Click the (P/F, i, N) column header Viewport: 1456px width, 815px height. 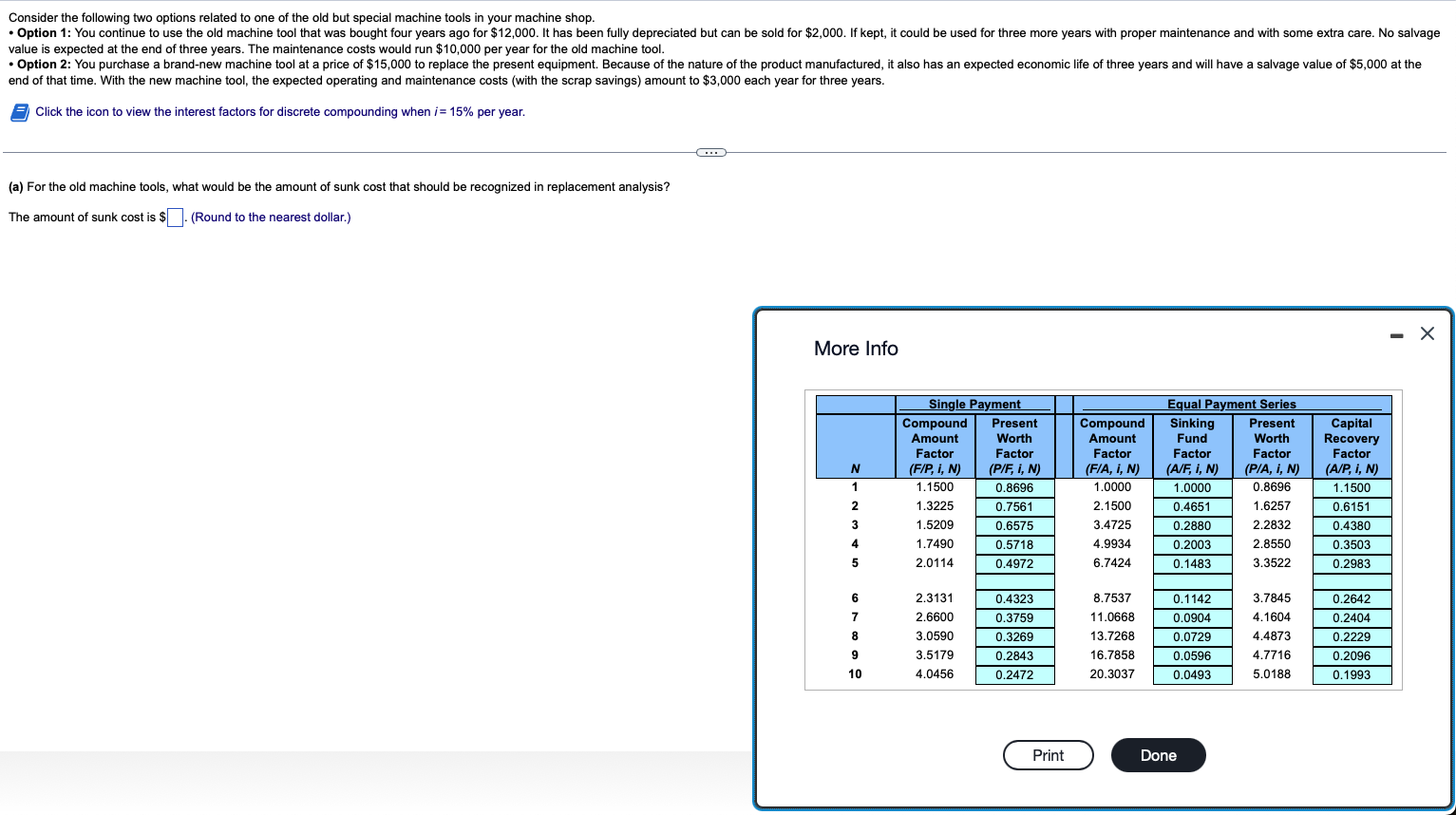[x=1014, y=469]
